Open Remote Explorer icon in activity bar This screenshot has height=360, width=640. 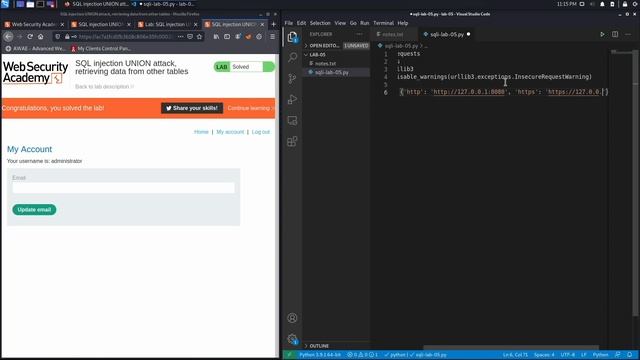[x=292, y=120]
